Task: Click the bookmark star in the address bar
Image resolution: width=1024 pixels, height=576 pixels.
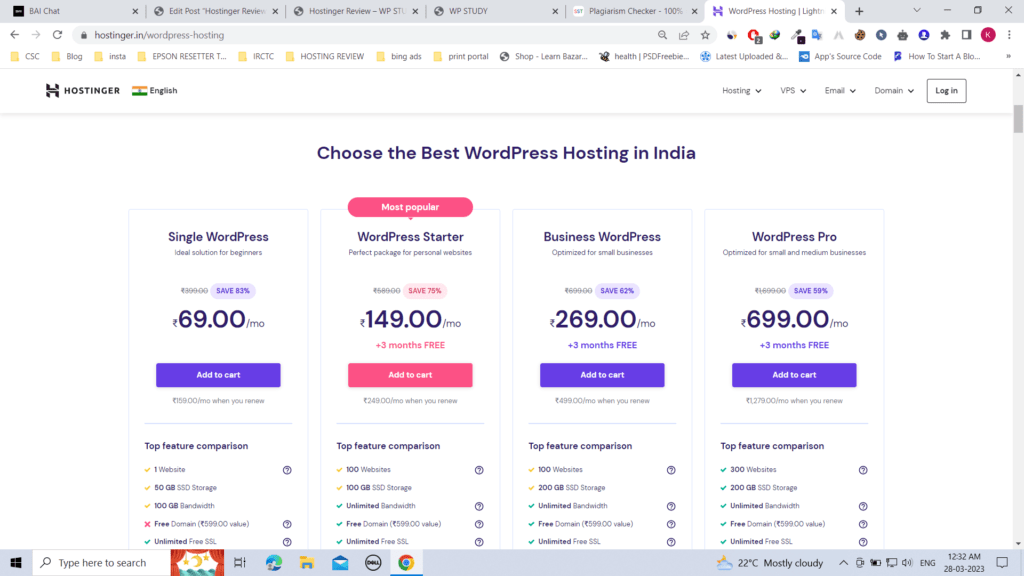Action: [x=705, y=33]
